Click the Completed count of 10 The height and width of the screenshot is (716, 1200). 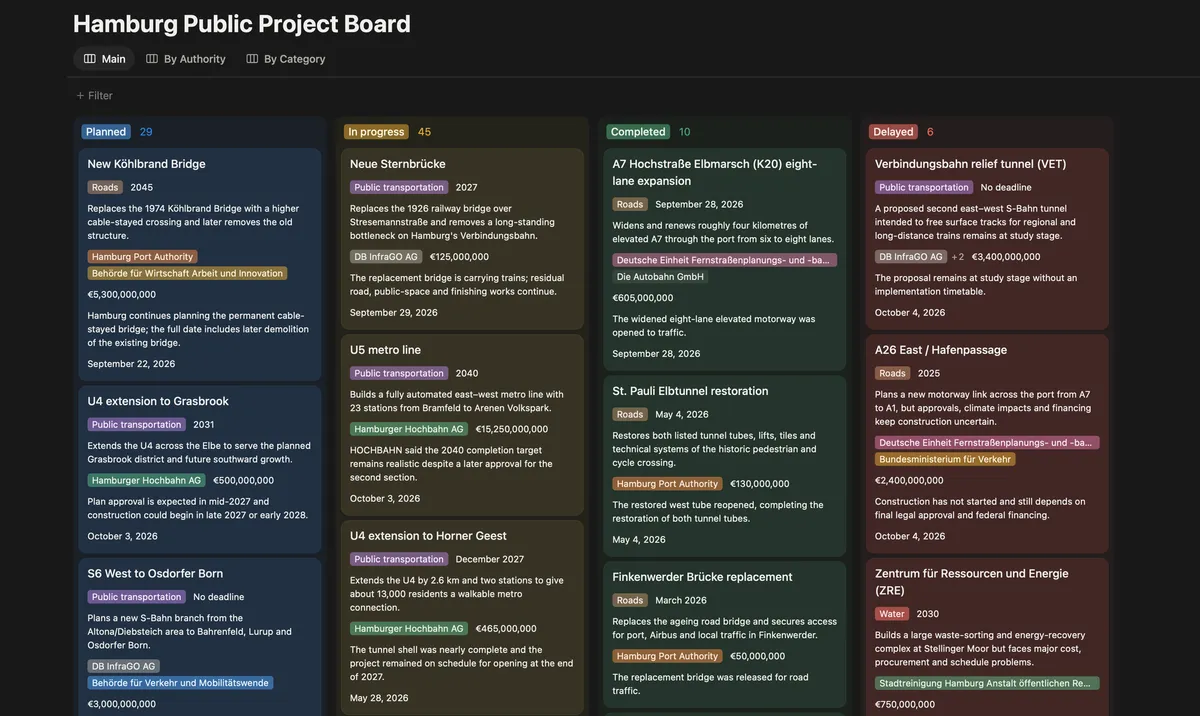coord(684,132)
